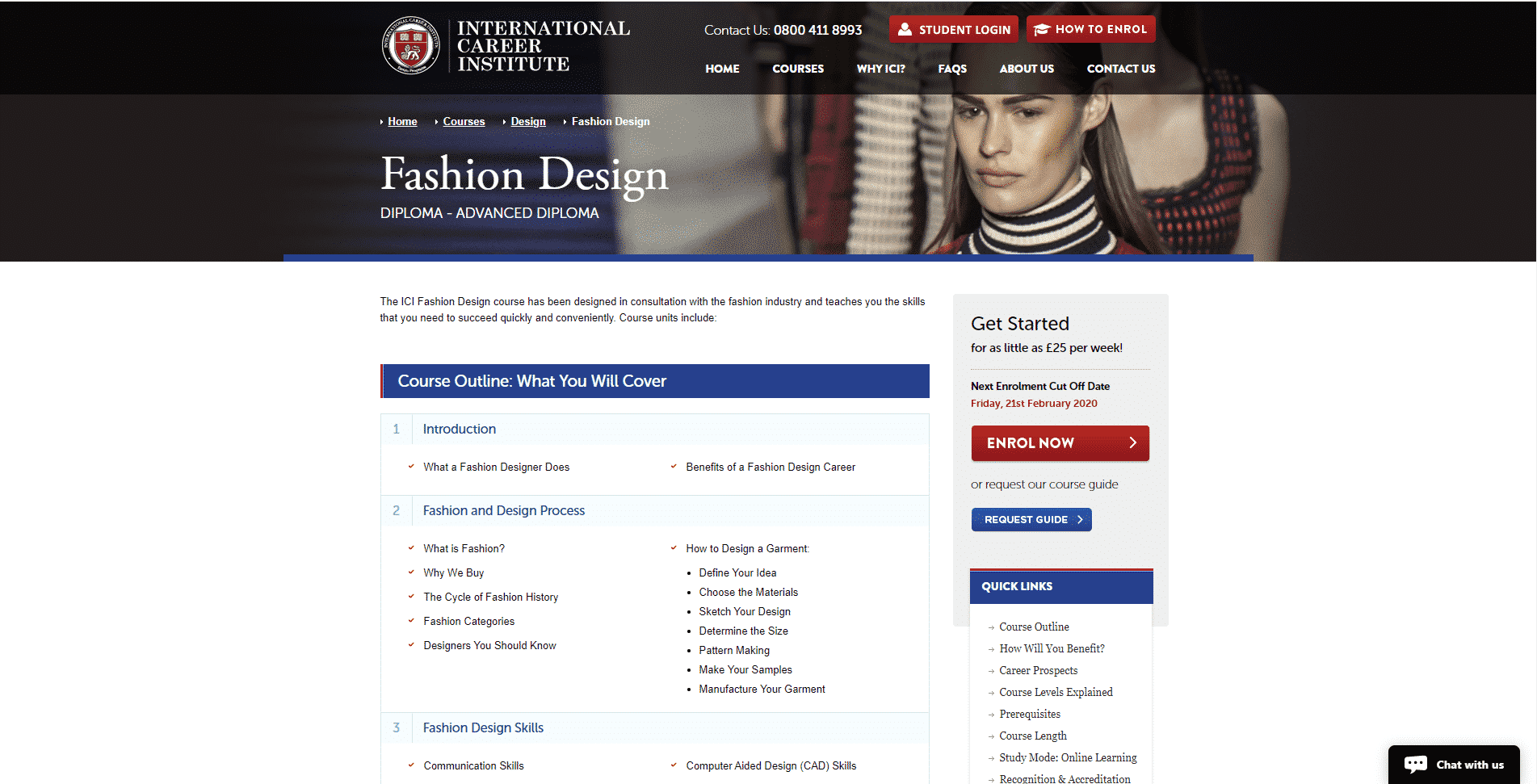Click the arrow beside Course Outline quick link

[991, 627]
